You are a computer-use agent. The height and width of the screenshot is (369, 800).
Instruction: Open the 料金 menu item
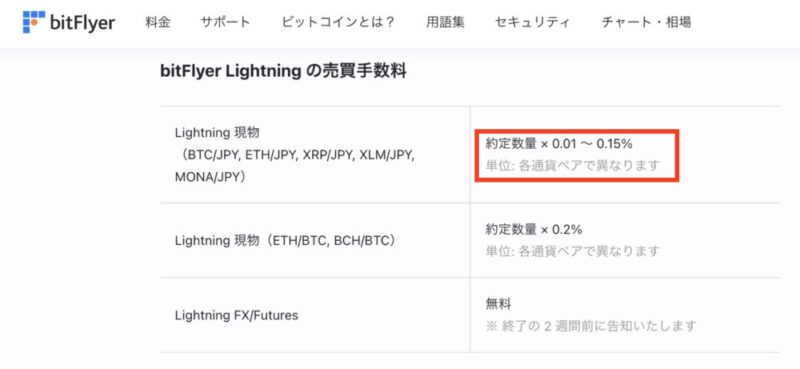tap(158, 22)
